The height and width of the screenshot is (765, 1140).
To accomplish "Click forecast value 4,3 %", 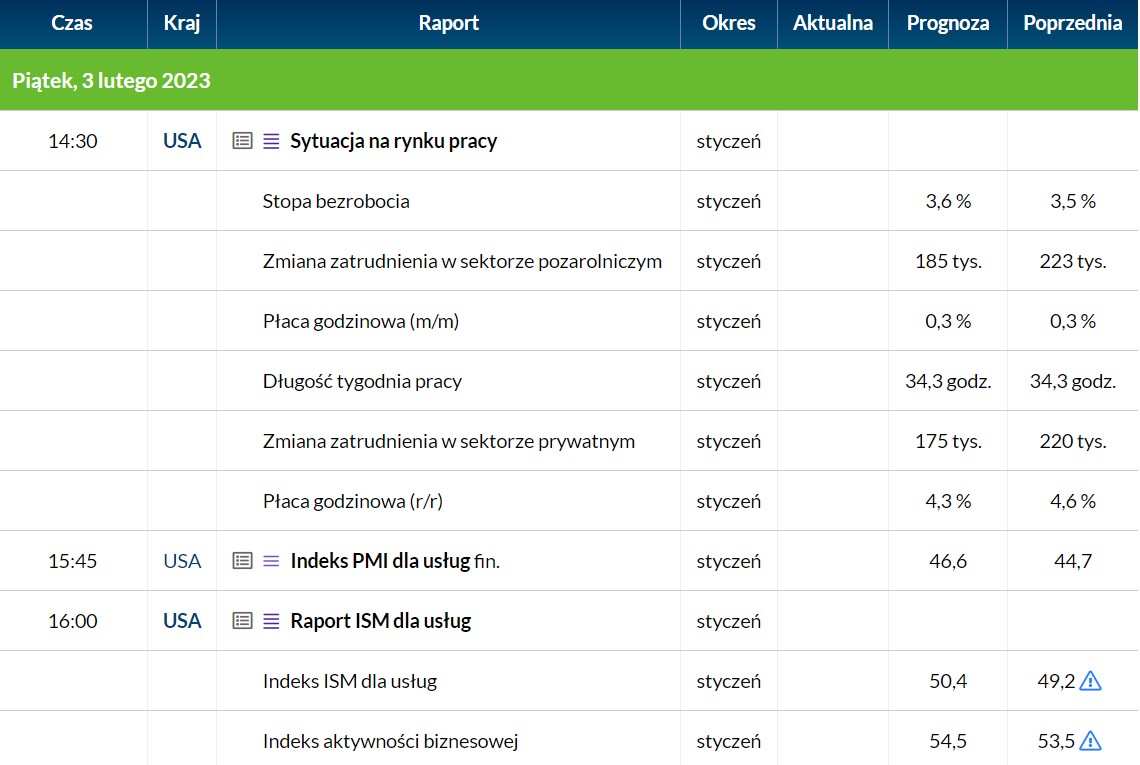I will coord(948,501).
